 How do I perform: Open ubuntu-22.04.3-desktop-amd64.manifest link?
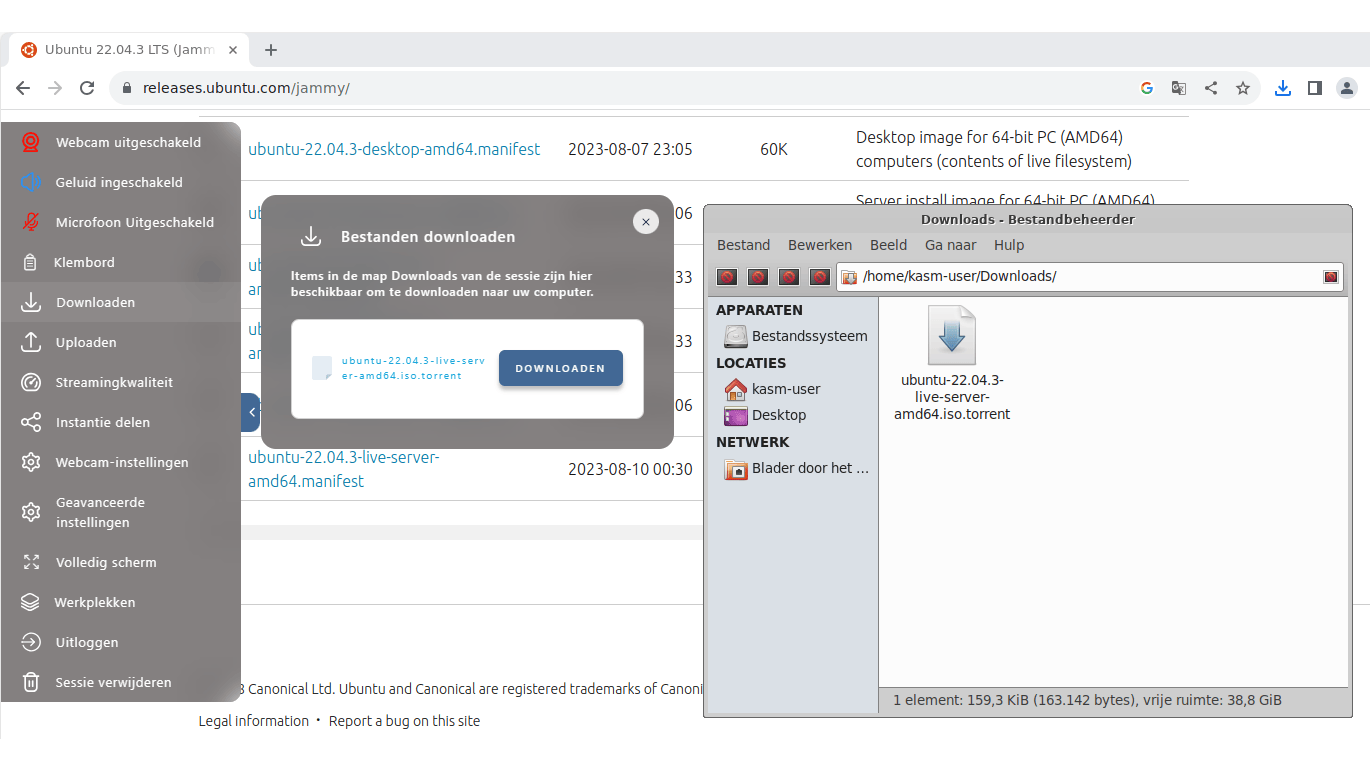(x=394, y=149)
